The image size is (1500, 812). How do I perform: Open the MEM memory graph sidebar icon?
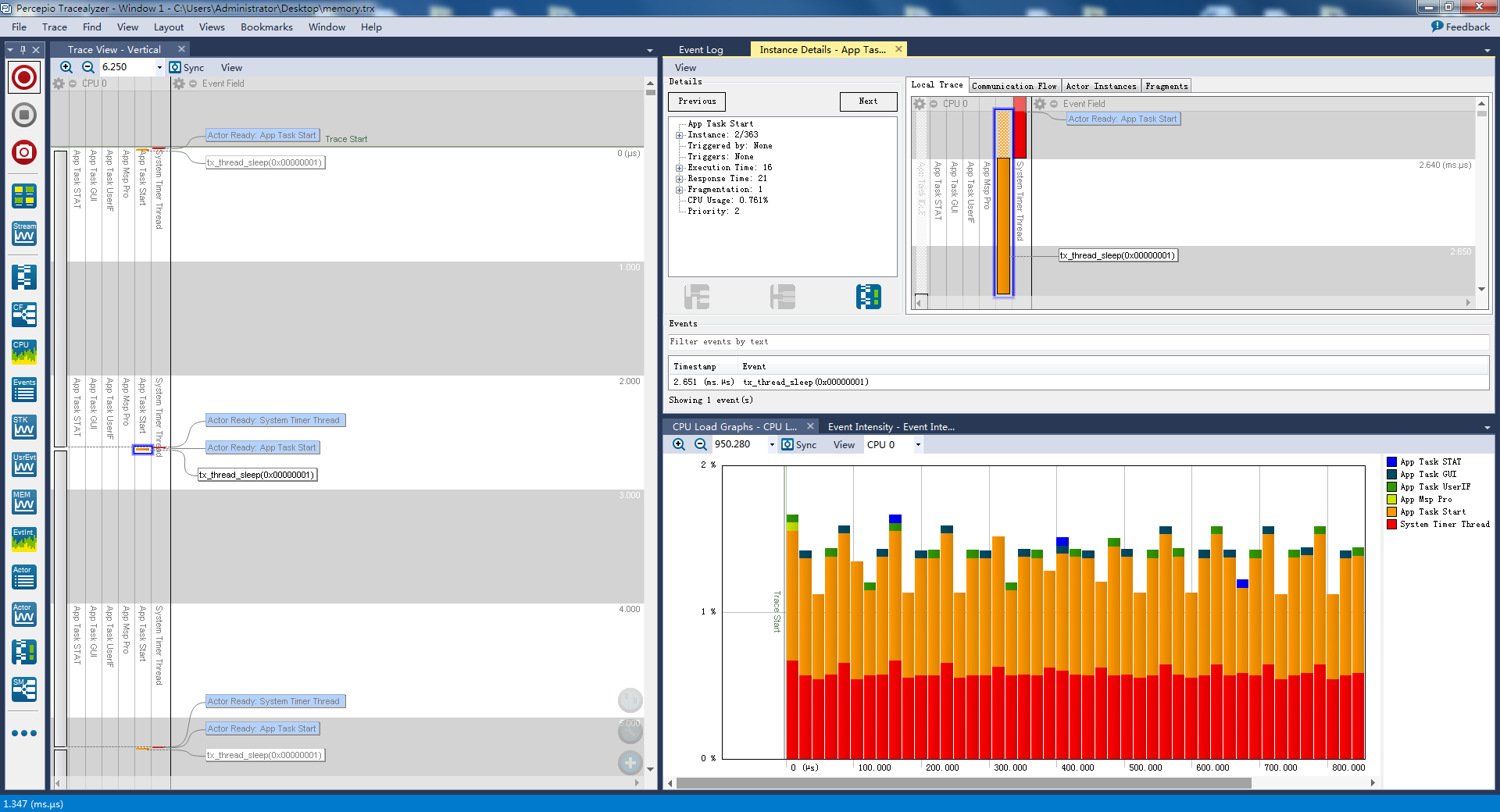[x=24, y=502]
